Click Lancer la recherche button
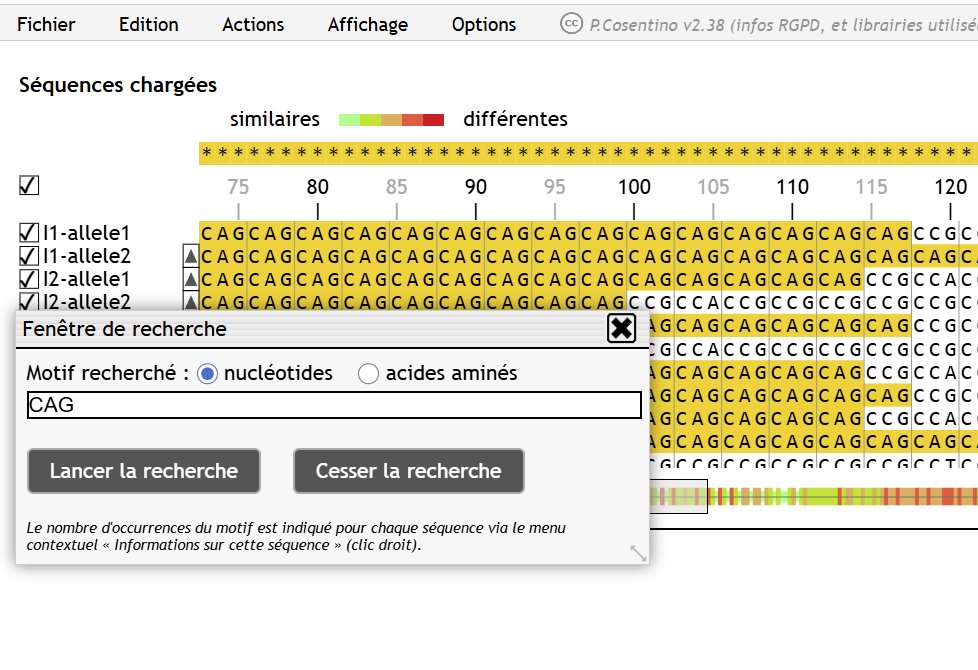The width and height of the screenshot is (978, 670). (143, 471)
